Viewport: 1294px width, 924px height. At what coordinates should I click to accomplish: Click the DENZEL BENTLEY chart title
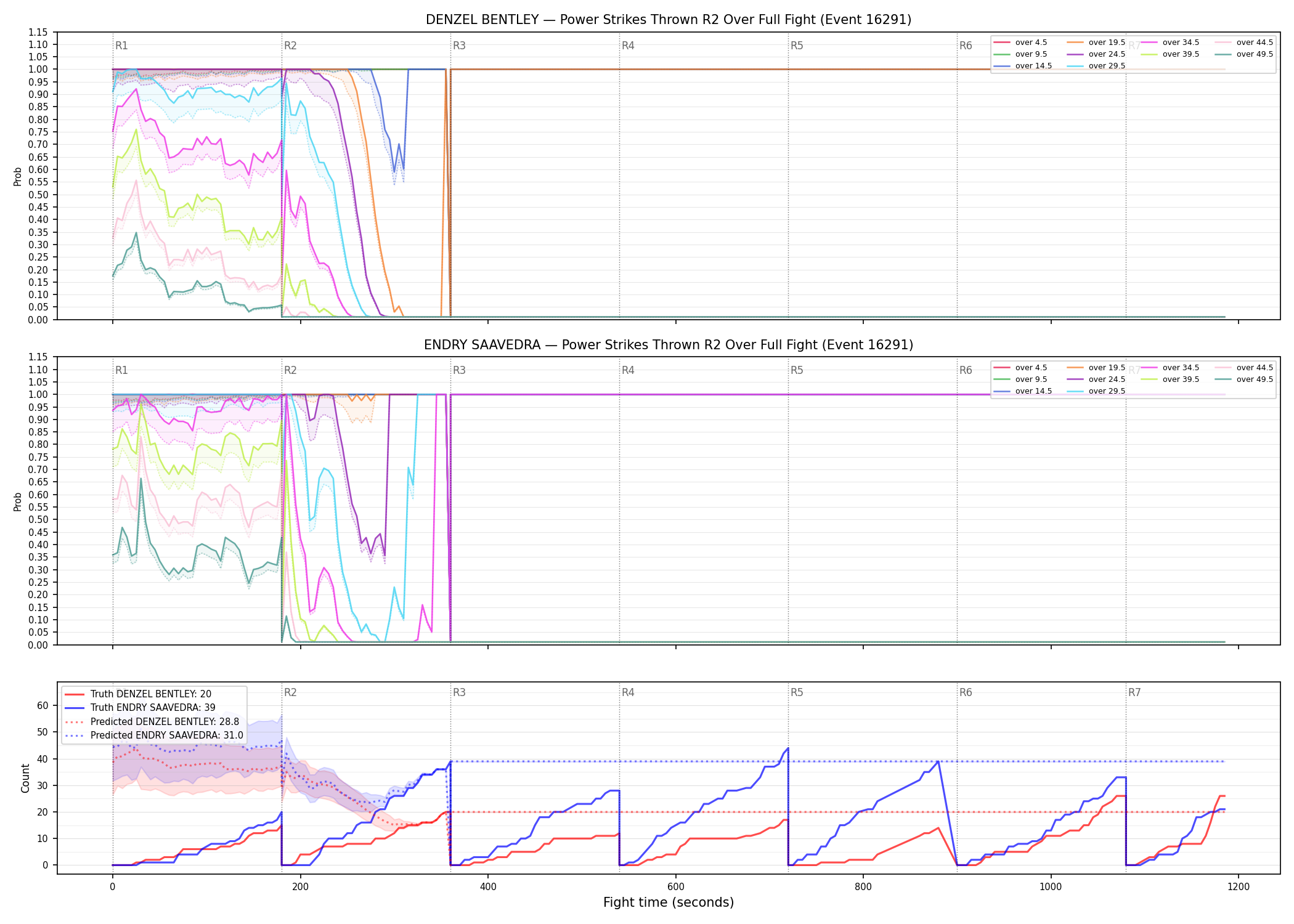[x=669, y=20]
